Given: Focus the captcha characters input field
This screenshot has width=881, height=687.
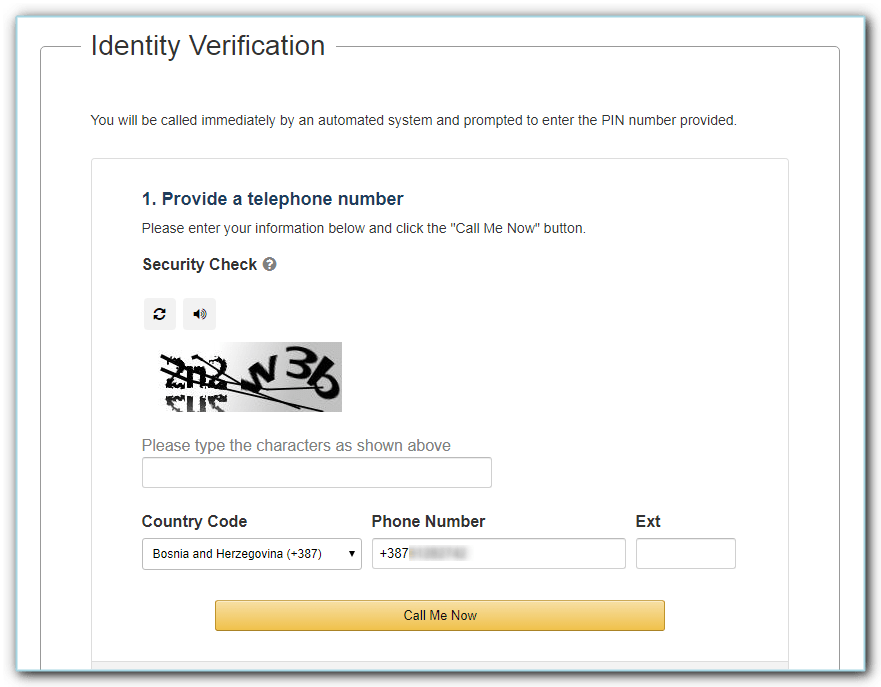Looking at the screenshot, I should (x=317, y=472).
